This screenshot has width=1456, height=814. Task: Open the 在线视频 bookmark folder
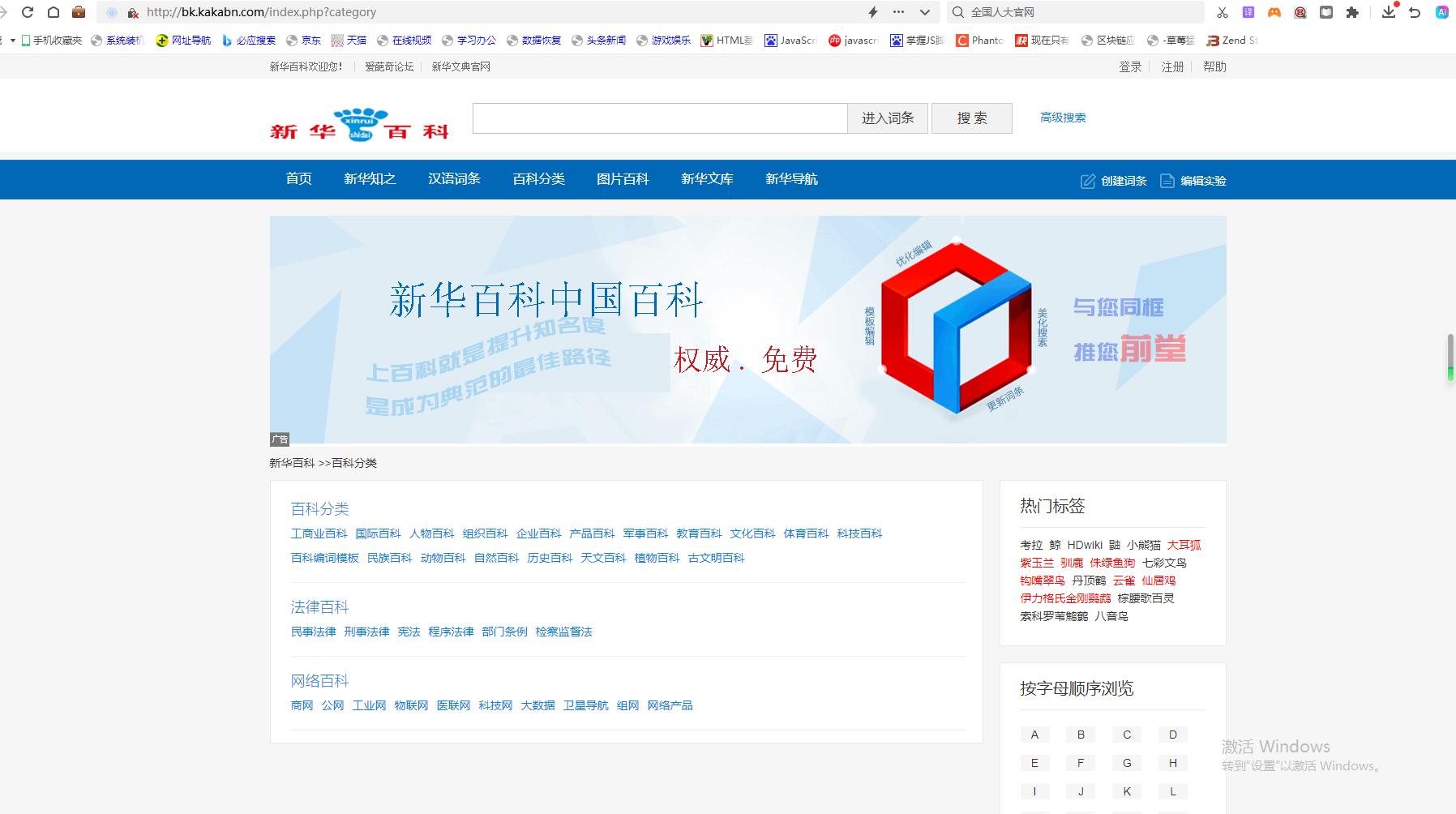click(405, 41)
